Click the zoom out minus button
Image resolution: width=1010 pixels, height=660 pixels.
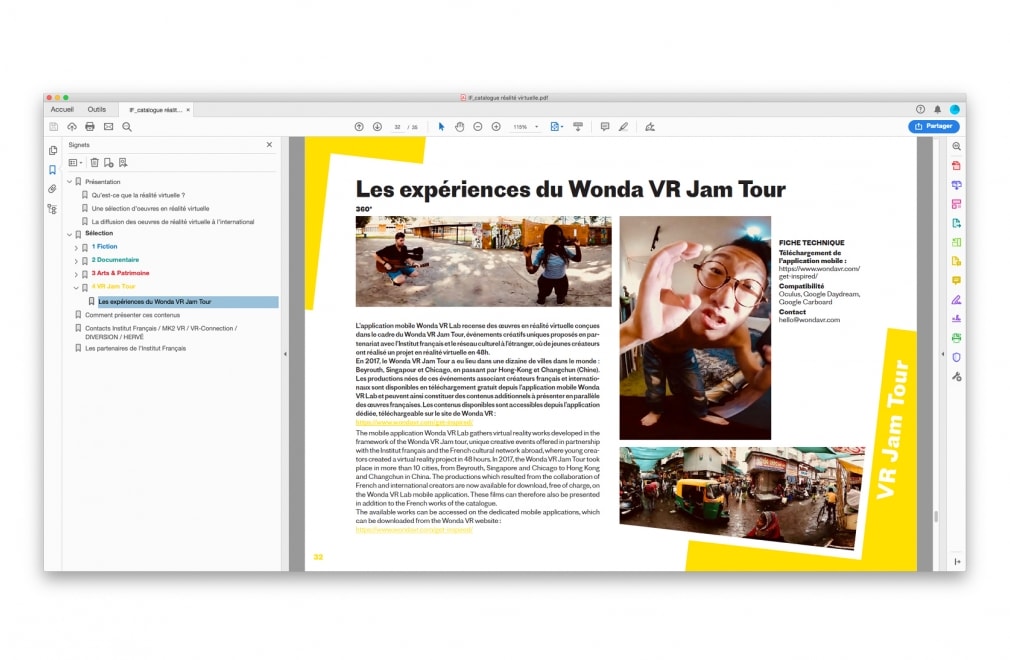(478, 127)
